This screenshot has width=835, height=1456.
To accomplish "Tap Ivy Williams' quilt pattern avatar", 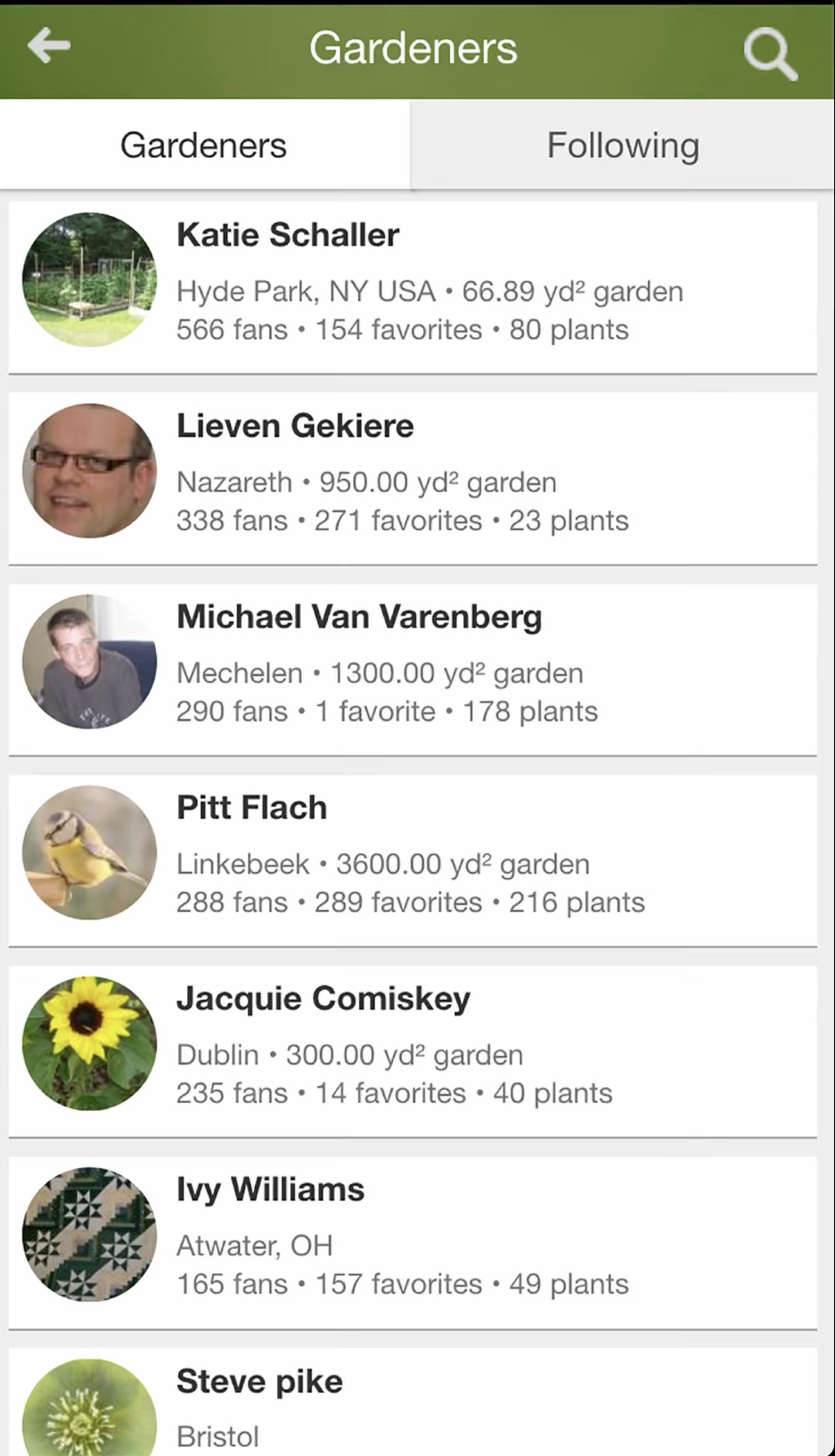I will pos(89,1234).
